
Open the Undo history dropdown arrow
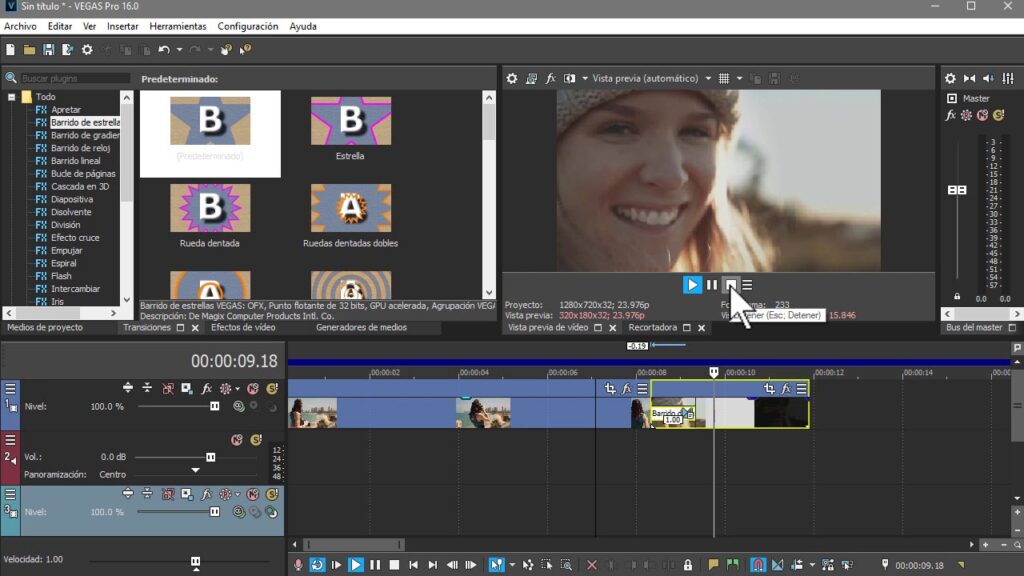point(180,50)
